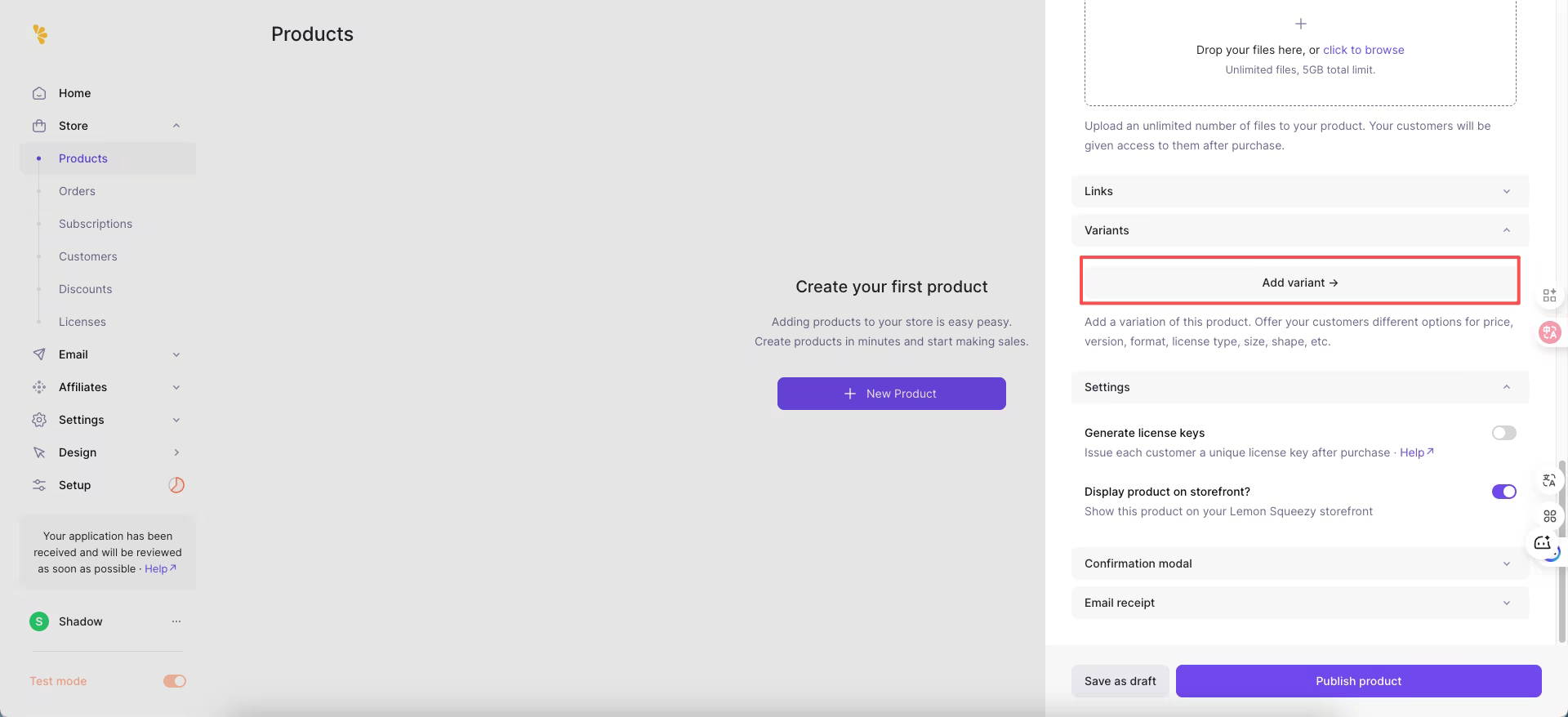Open the three-dots menu next to Shadow
1568x717 pixels.
click(x=176, y=621)
